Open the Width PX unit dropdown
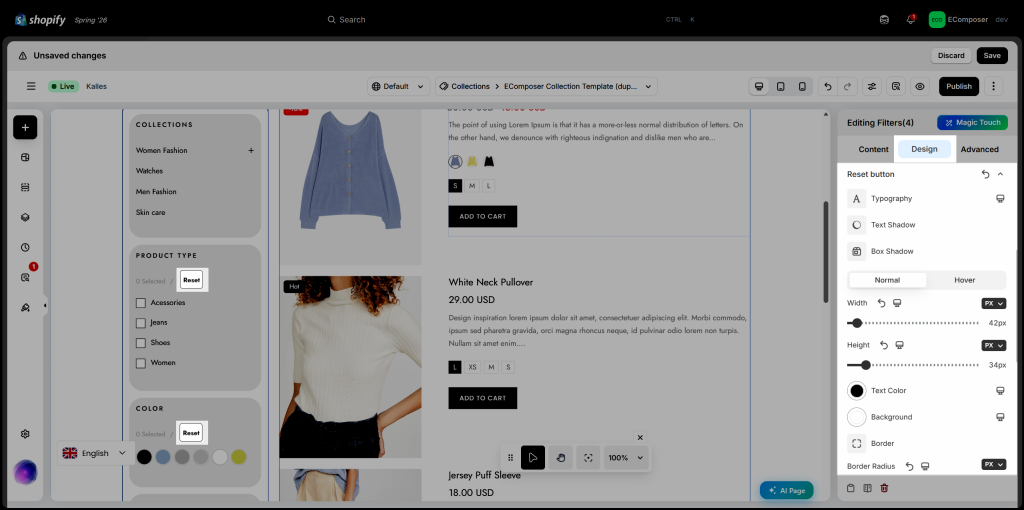This screenshot has width=1024, height=510. (993, 304)
